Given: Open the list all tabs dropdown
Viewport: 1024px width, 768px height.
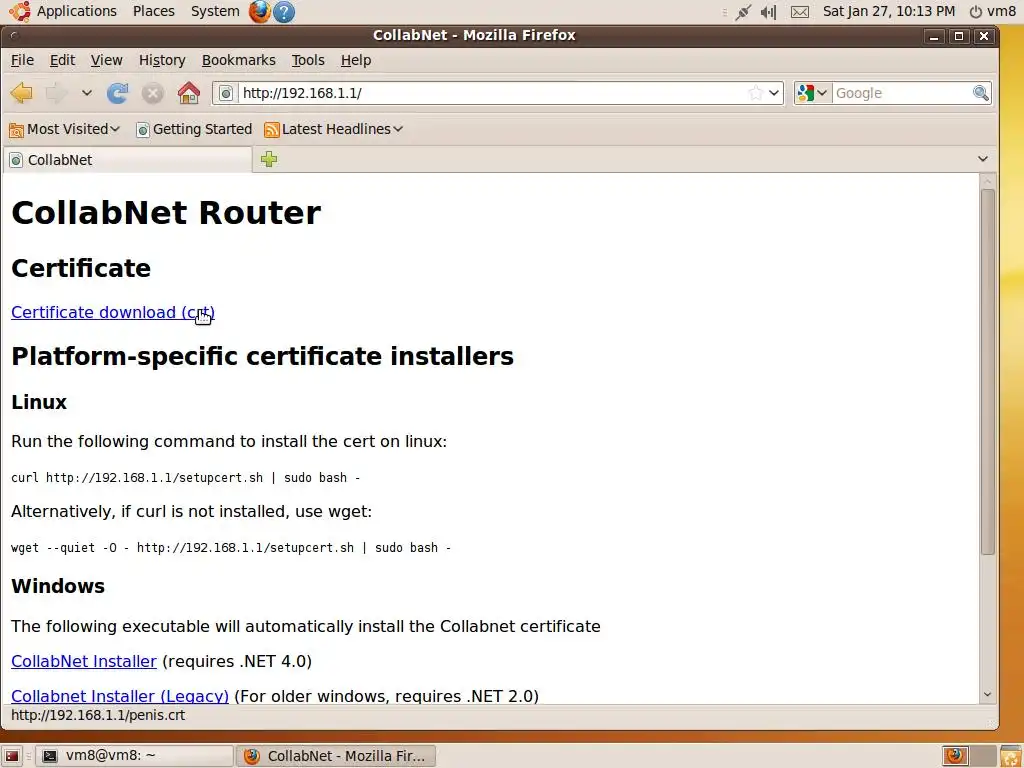Looking at the screenshot, I should (982, 159).
